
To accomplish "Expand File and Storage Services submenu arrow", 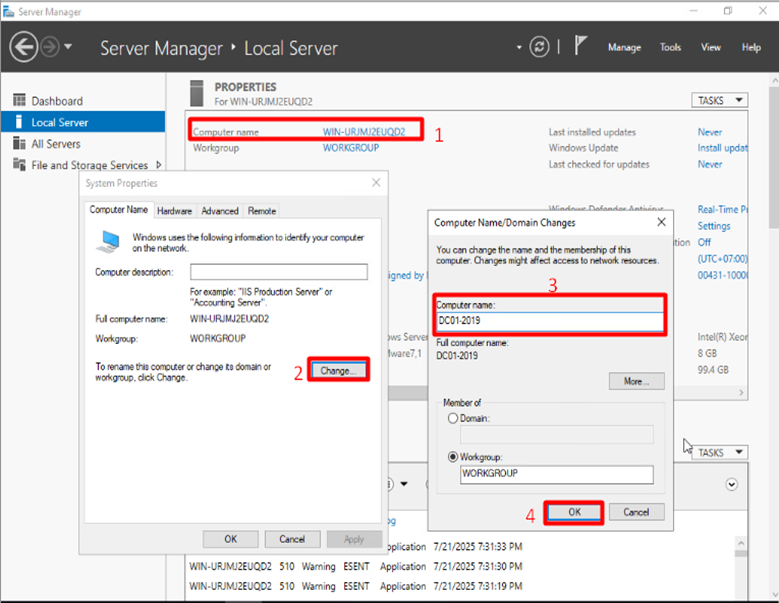I will [x=158, y=165].
